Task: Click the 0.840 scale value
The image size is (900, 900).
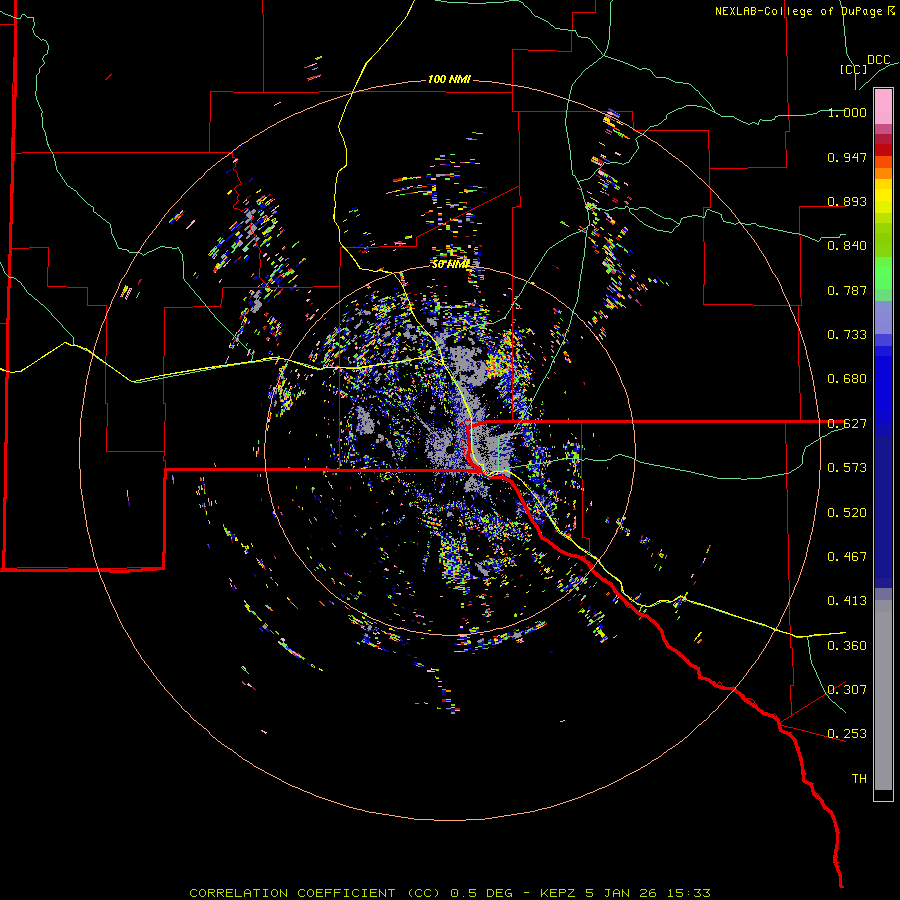Action: (847, 246)
